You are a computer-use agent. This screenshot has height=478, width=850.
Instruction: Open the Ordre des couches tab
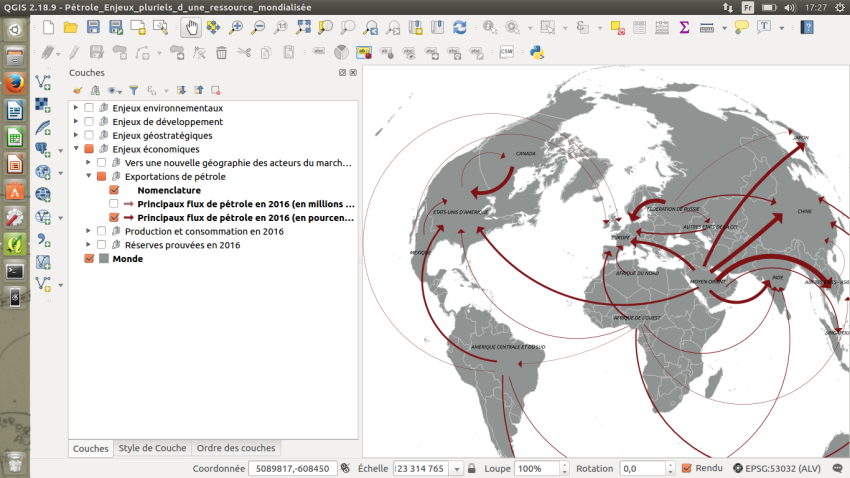click(236, 448)
